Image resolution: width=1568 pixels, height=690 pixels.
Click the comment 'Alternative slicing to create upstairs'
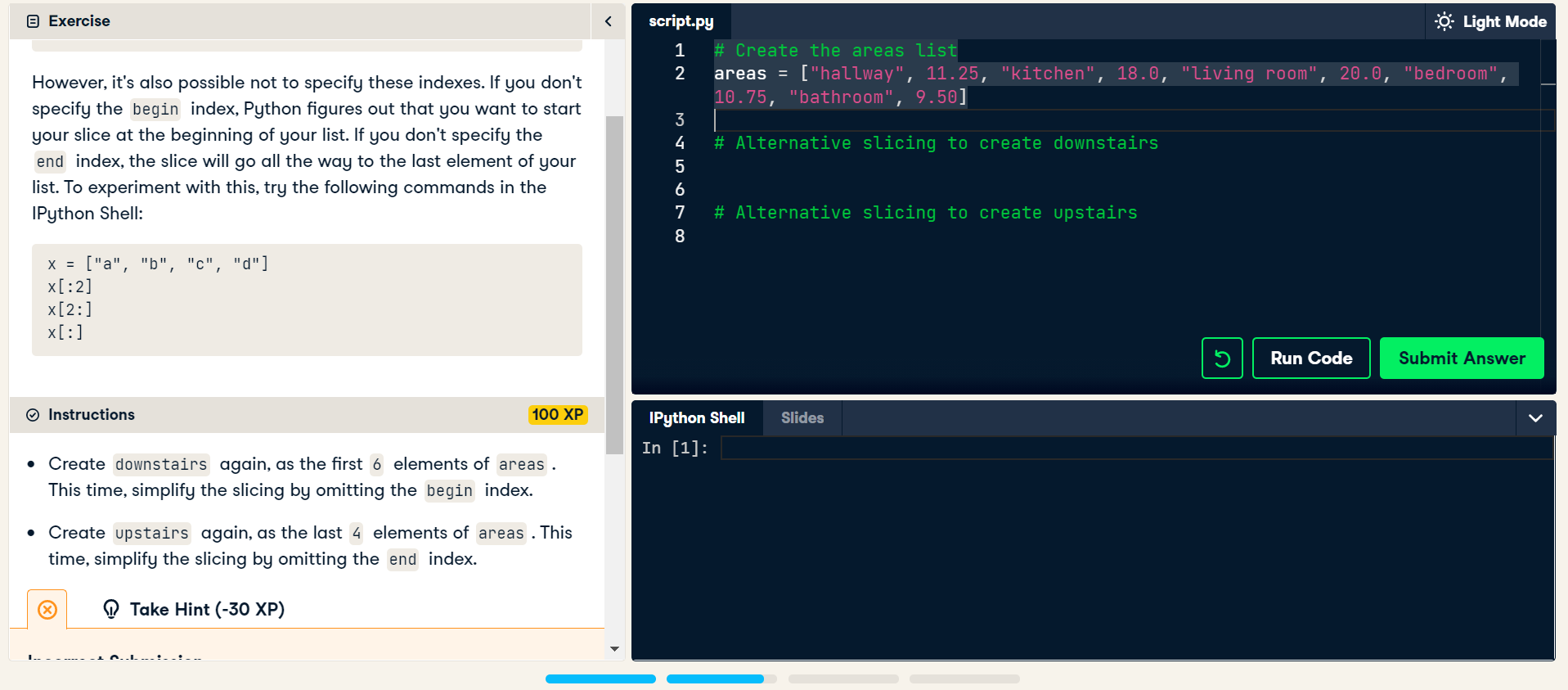click(926, 213)
